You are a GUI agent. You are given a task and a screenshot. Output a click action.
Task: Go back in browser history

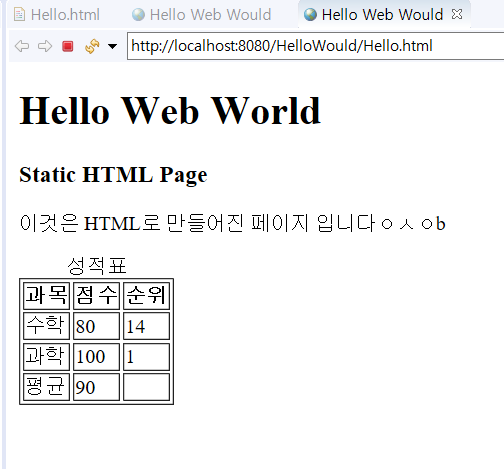22,46
